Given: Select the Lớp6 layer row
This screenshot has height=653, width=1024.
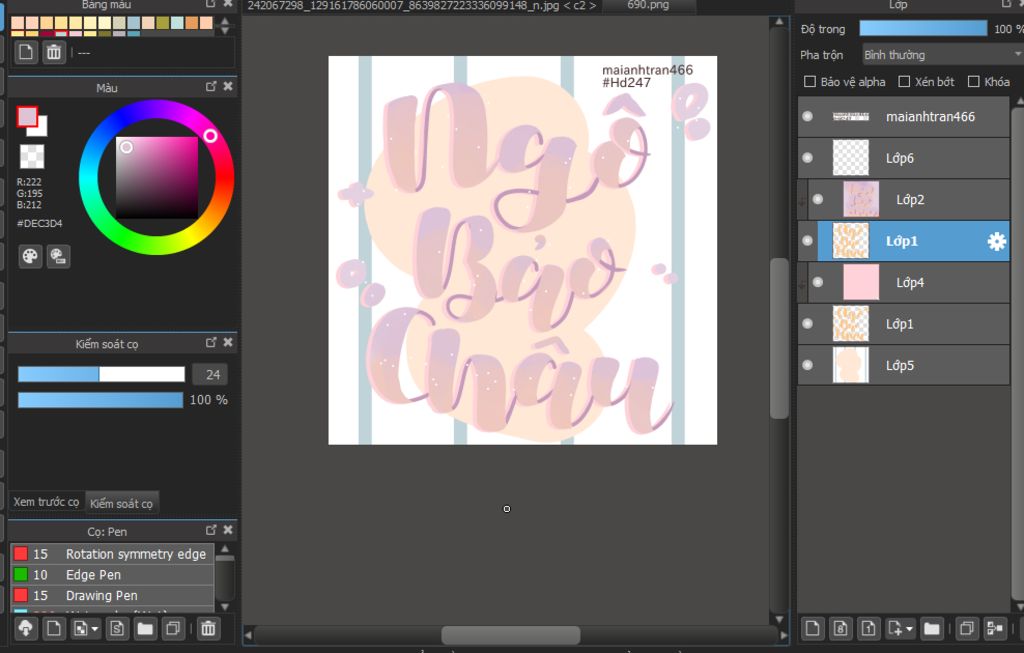Looking at the screenshot, I should (x=903, y=158).
